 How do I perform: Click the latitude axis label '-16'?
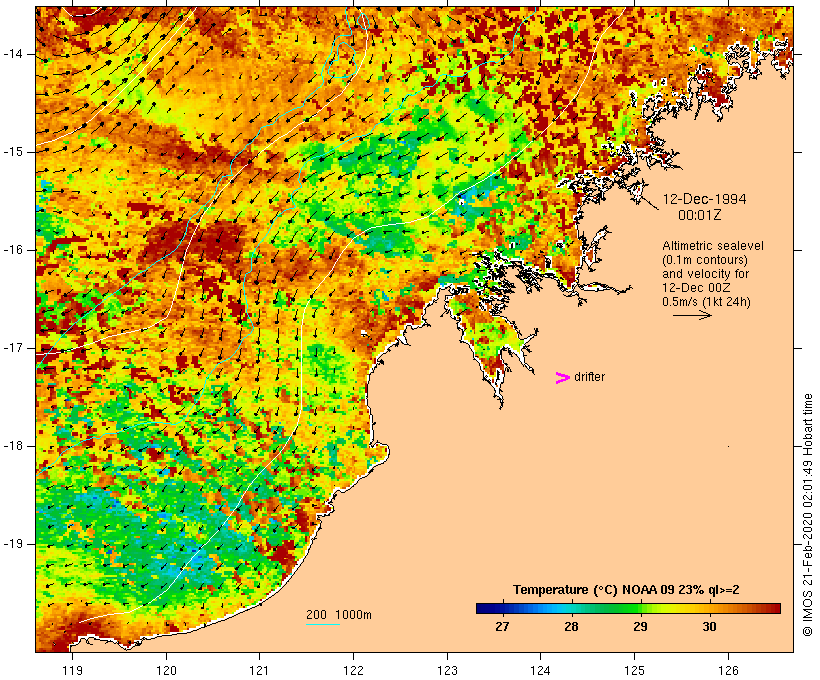click(13, 250)
